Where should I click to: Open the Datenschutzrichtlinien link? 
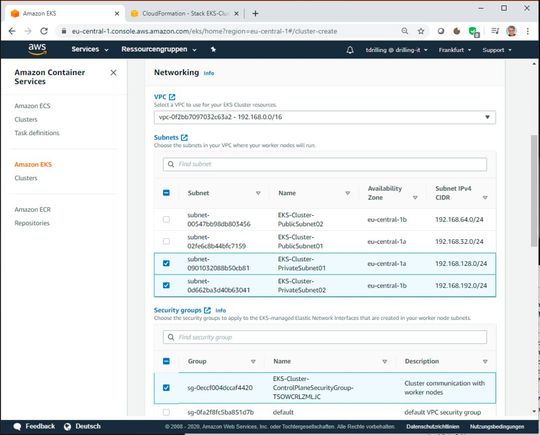tap(433, 427)
